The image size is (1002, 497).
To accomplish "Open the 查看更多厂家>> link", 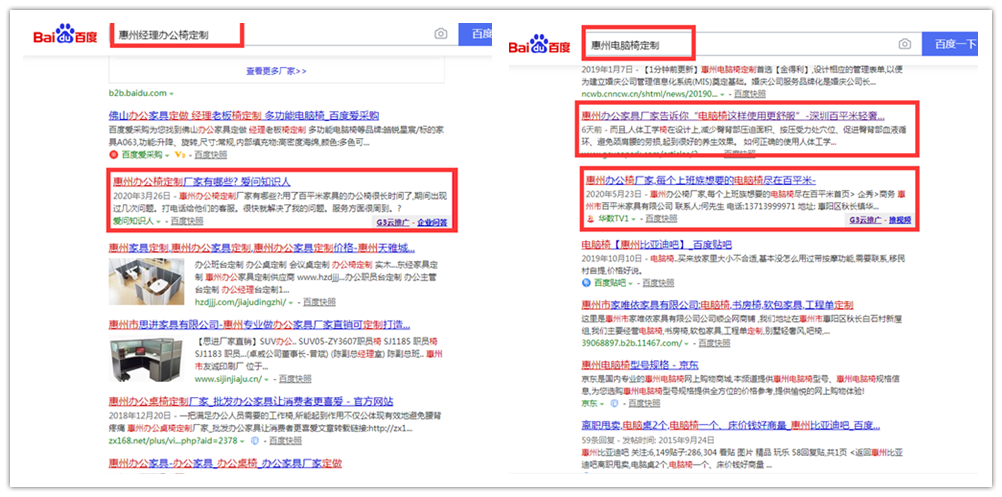I will point(277,71).
